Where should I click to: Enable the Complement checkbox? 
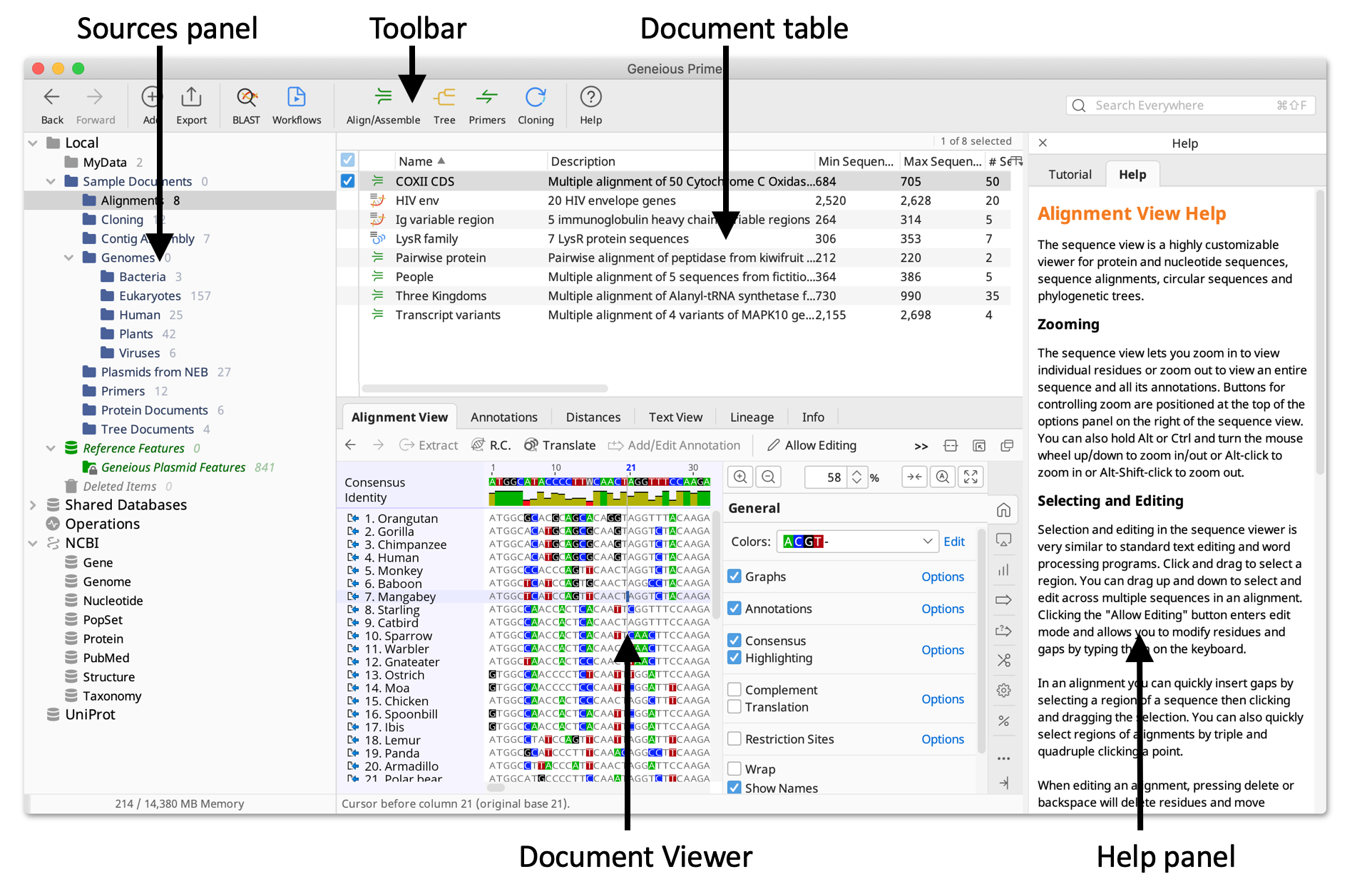[734, 689]
